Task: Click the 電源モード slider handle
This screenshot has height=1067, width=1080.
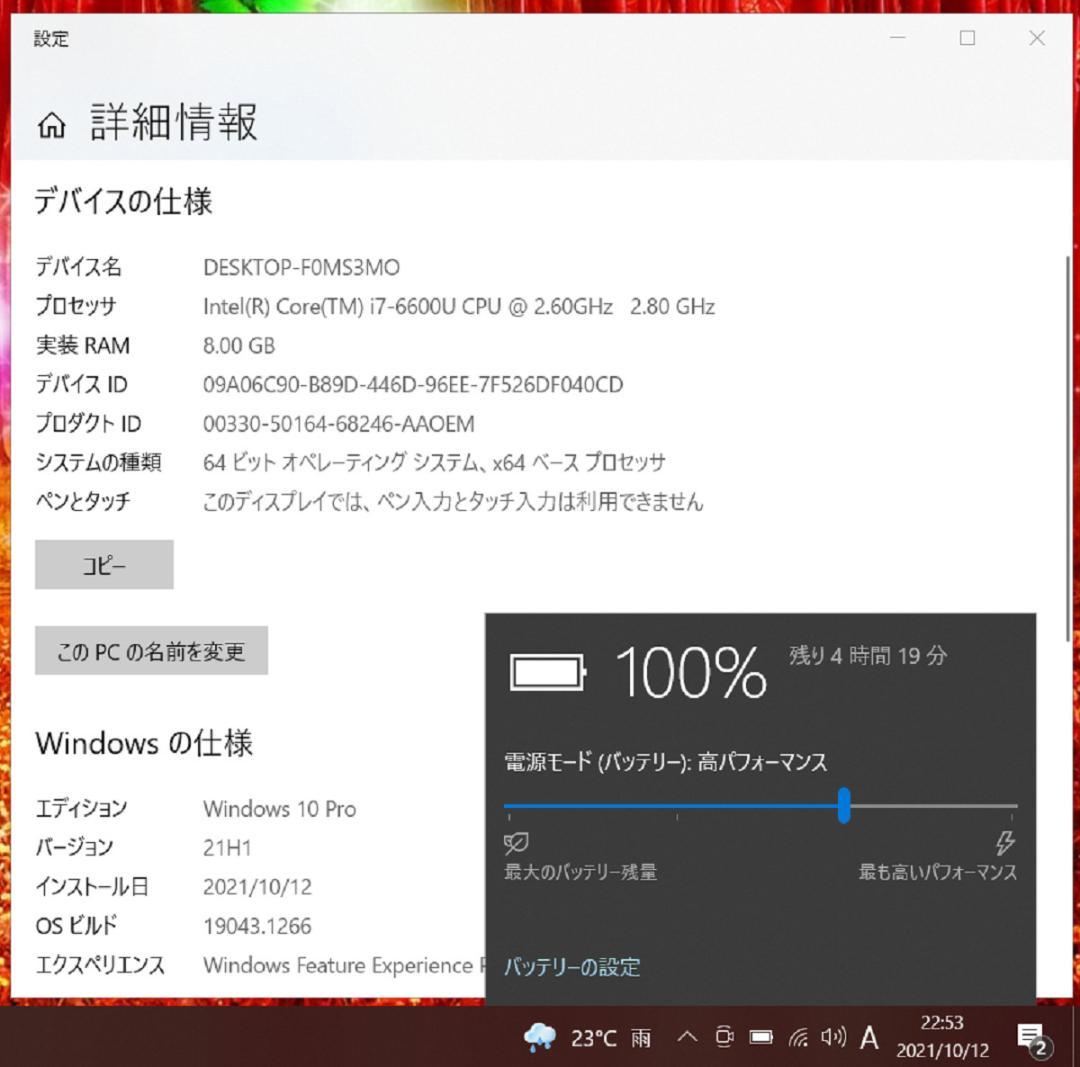Action: 845,805
